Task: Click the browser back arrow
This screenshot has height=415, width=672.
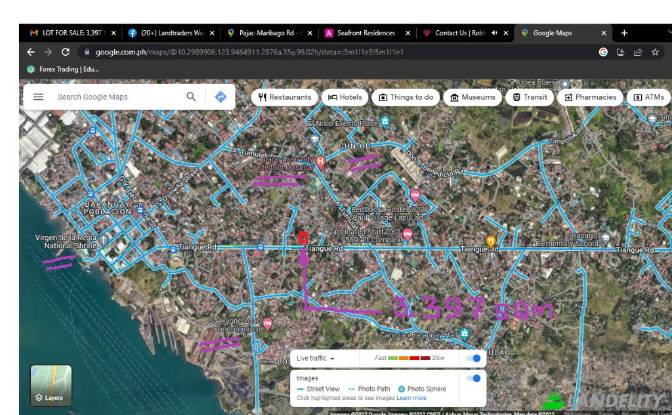Action: [x=30, y=51]
